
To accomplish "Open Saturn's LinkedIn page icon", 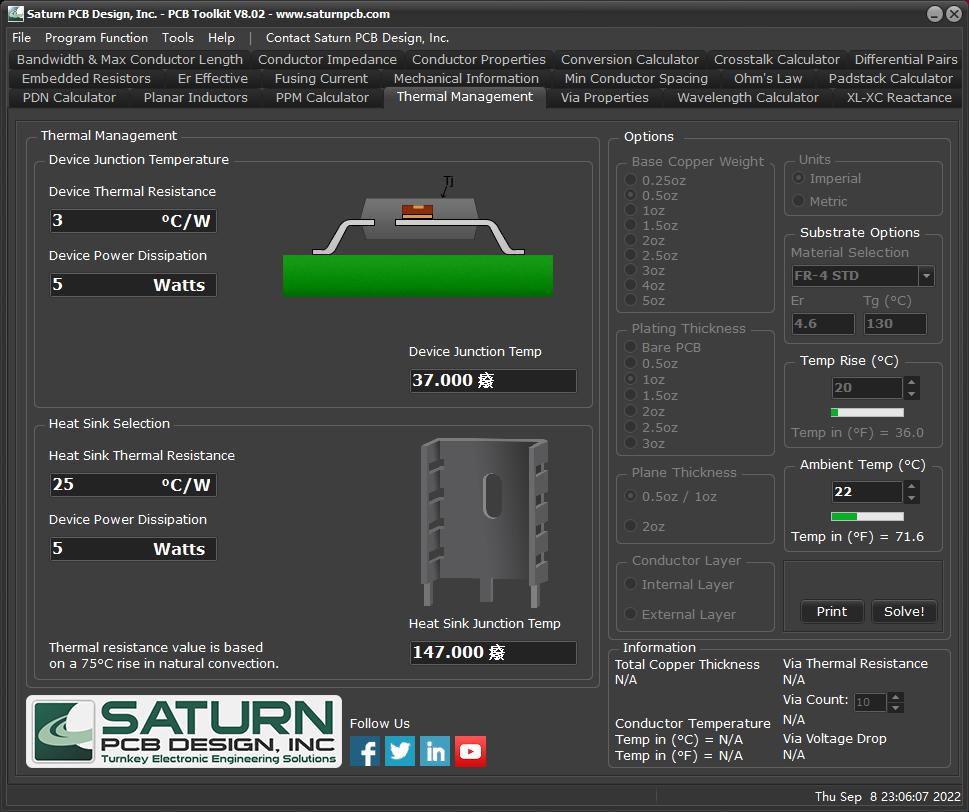I will tap(435, 751).
